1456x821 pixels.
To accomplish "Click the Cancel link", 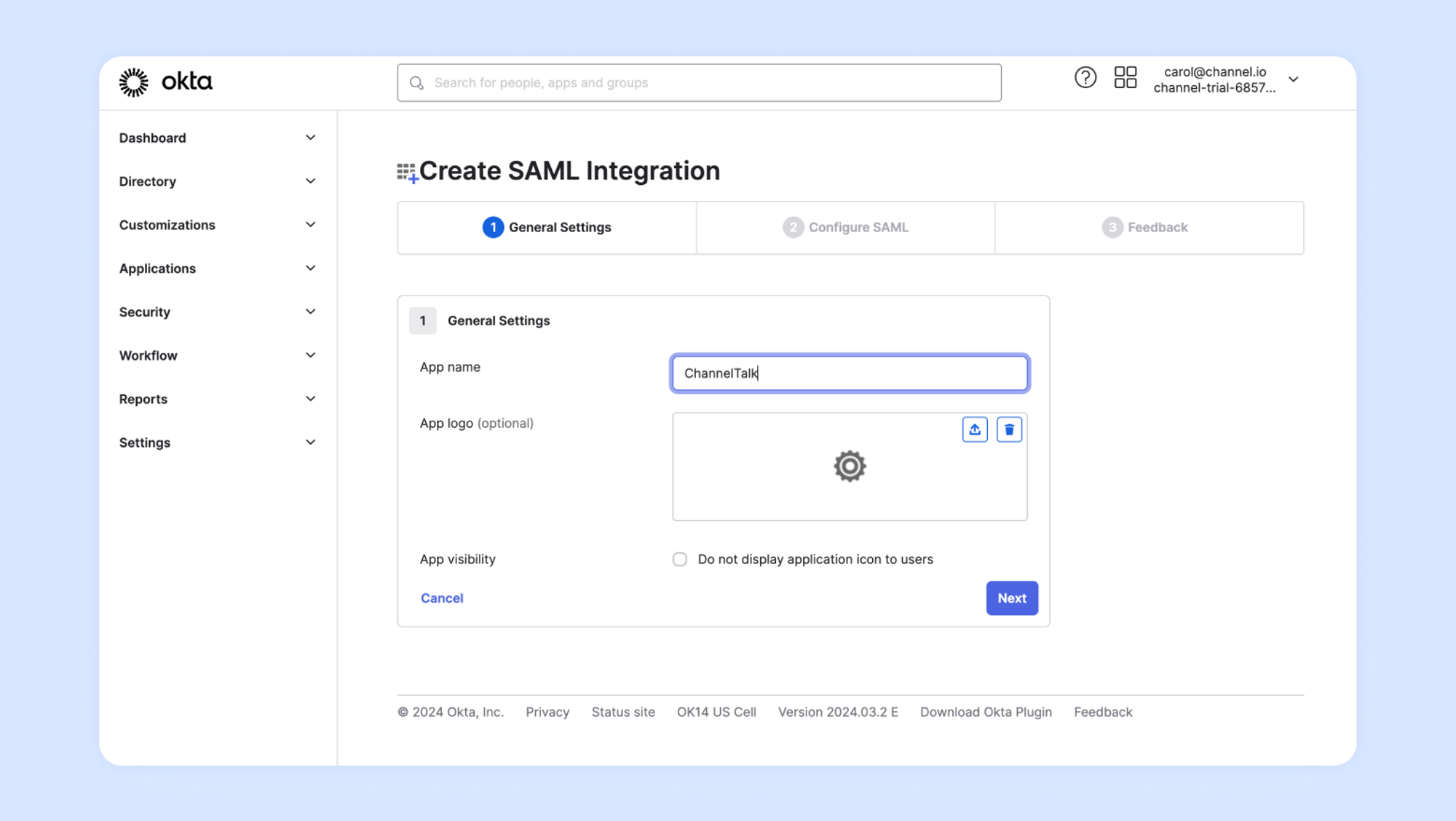I will [442, 598].
